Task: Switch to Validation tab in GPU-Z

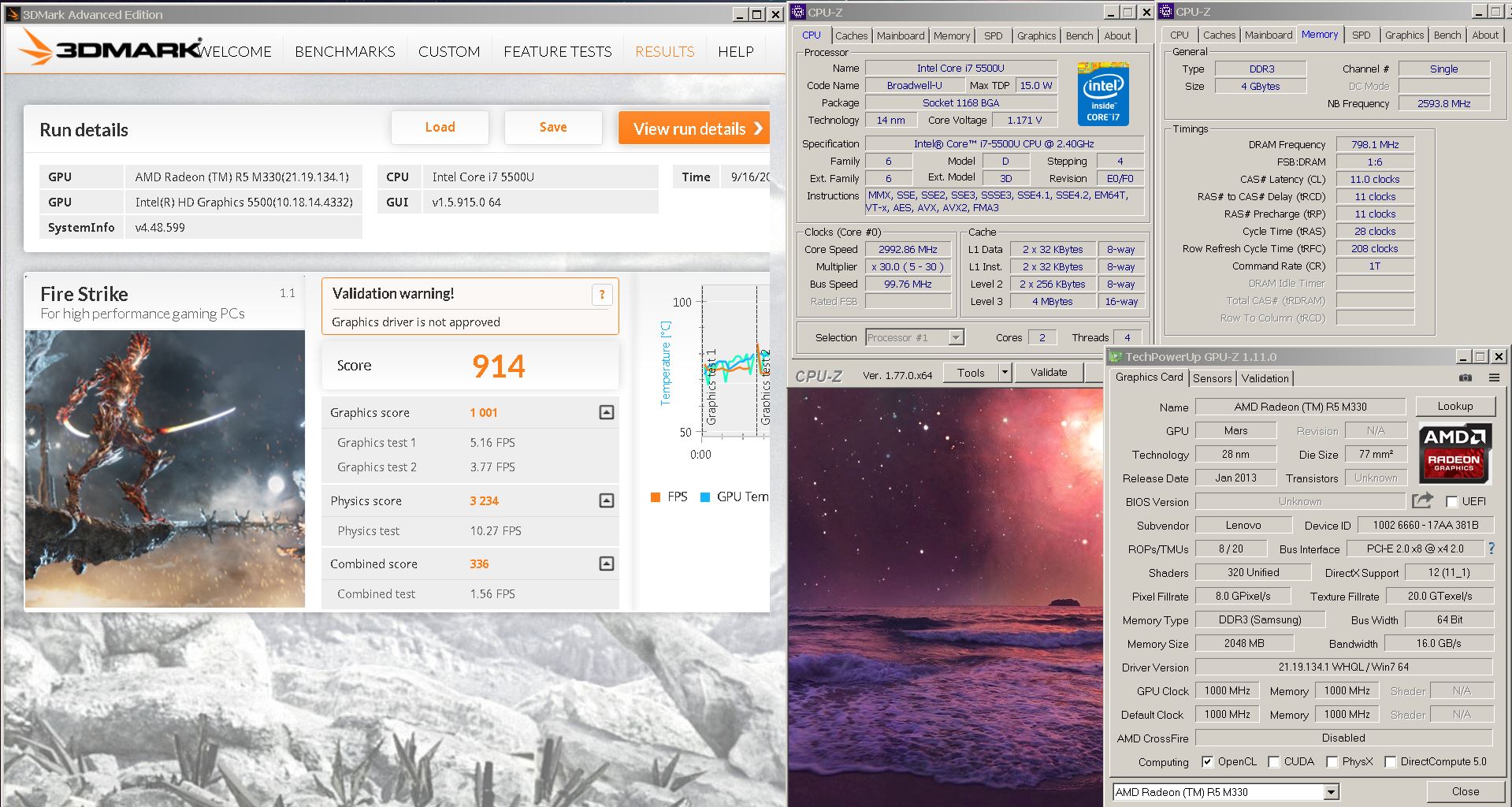Action: pos(1265,378)
